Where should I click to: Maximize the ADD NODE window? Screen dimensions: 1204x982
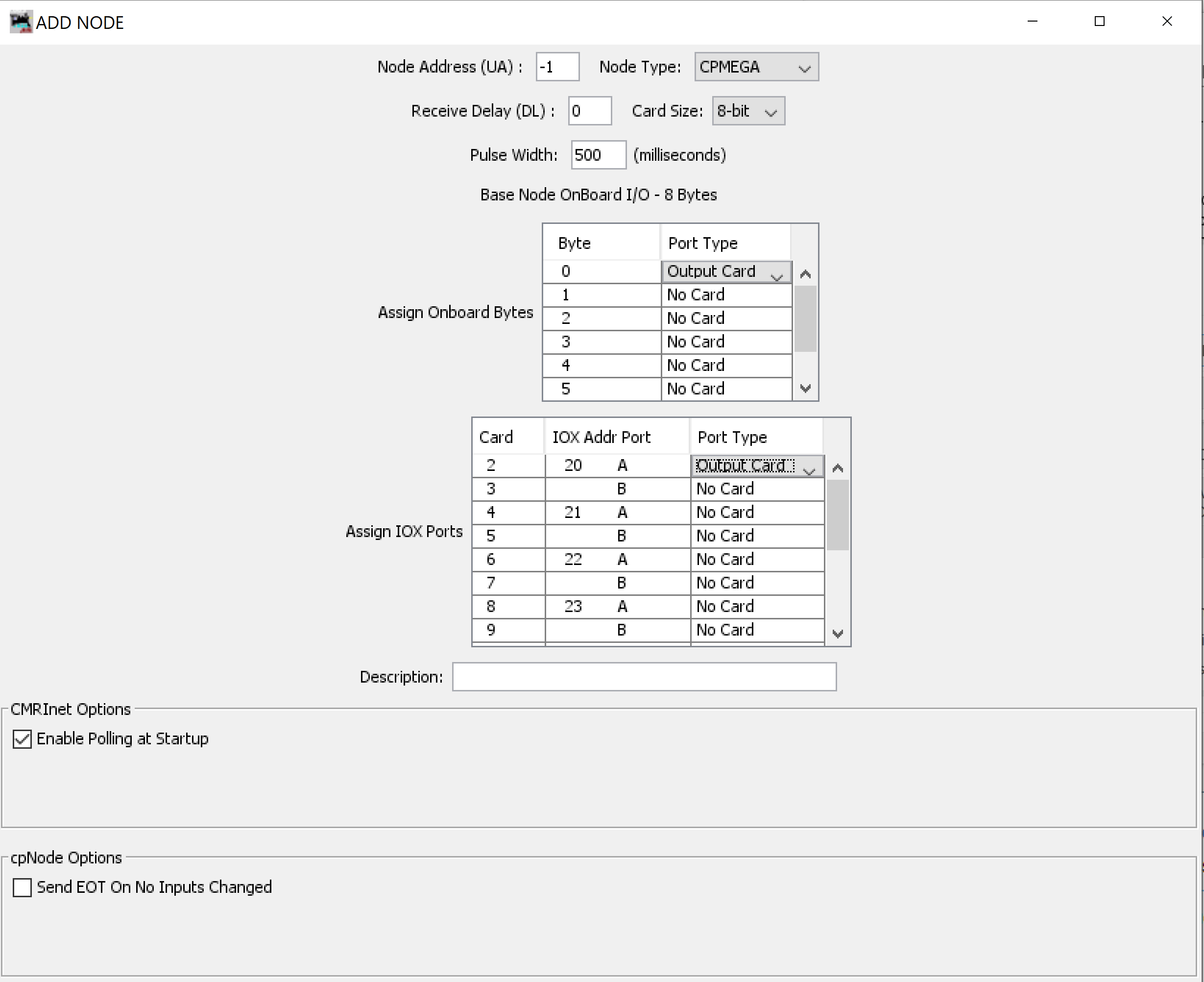pyautogui.click(x=1099, y=22)
